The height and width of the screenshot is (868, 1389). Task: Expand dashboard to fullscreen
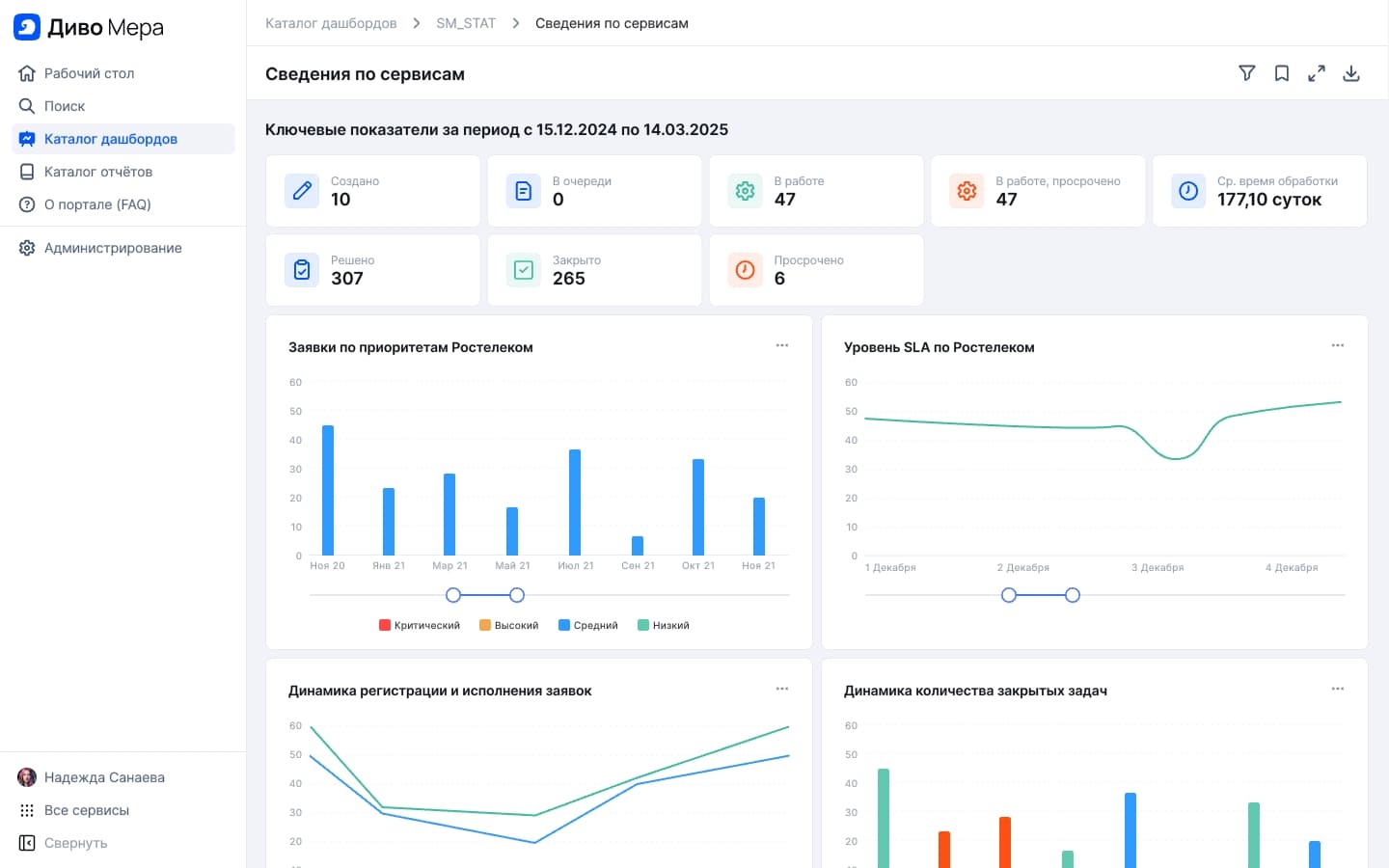coord(1317,73)
